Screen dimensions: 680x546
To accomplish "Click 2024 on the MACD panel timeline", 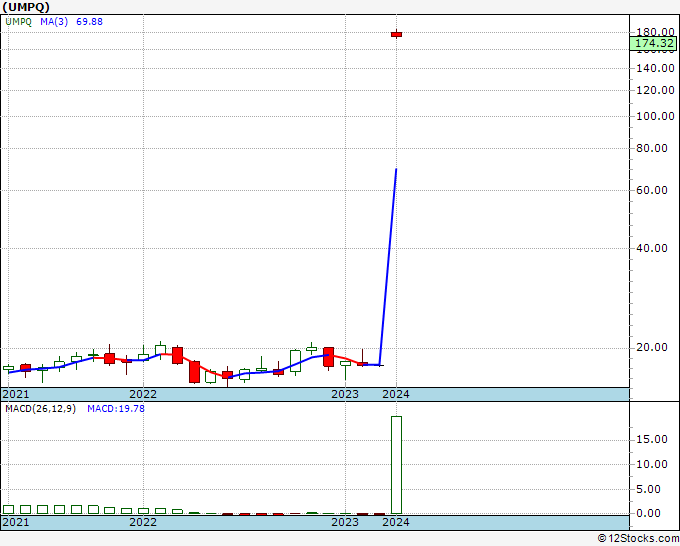I will click(x=396, y=522).
